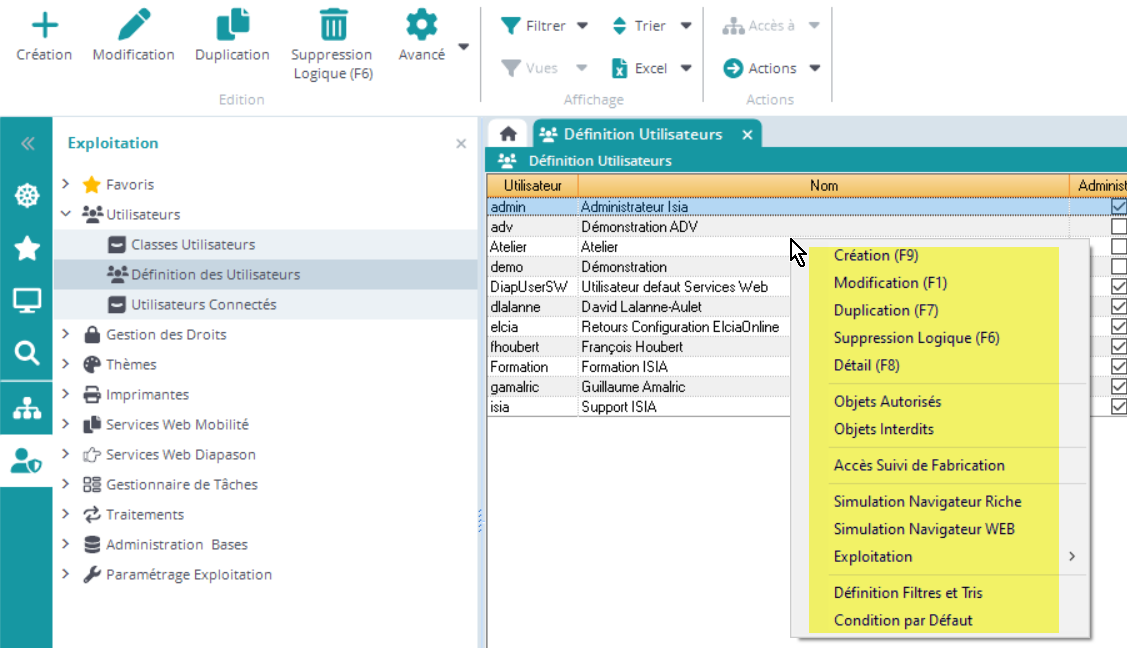Click the Création plus icon
1127x648 pixels.
(44, 25)
